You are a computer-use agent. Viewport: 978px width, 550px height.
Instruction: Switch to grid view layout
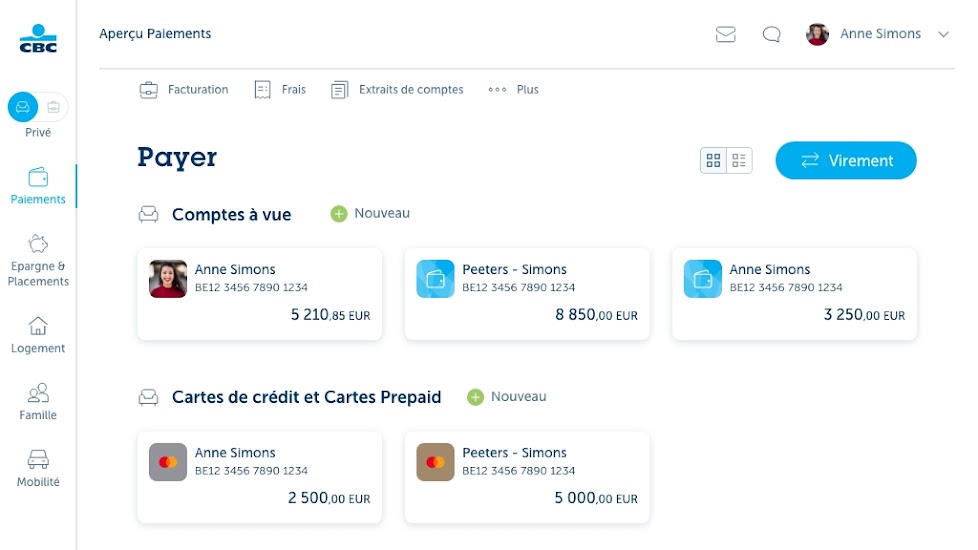pyautogui.click(x=713, y=160)
